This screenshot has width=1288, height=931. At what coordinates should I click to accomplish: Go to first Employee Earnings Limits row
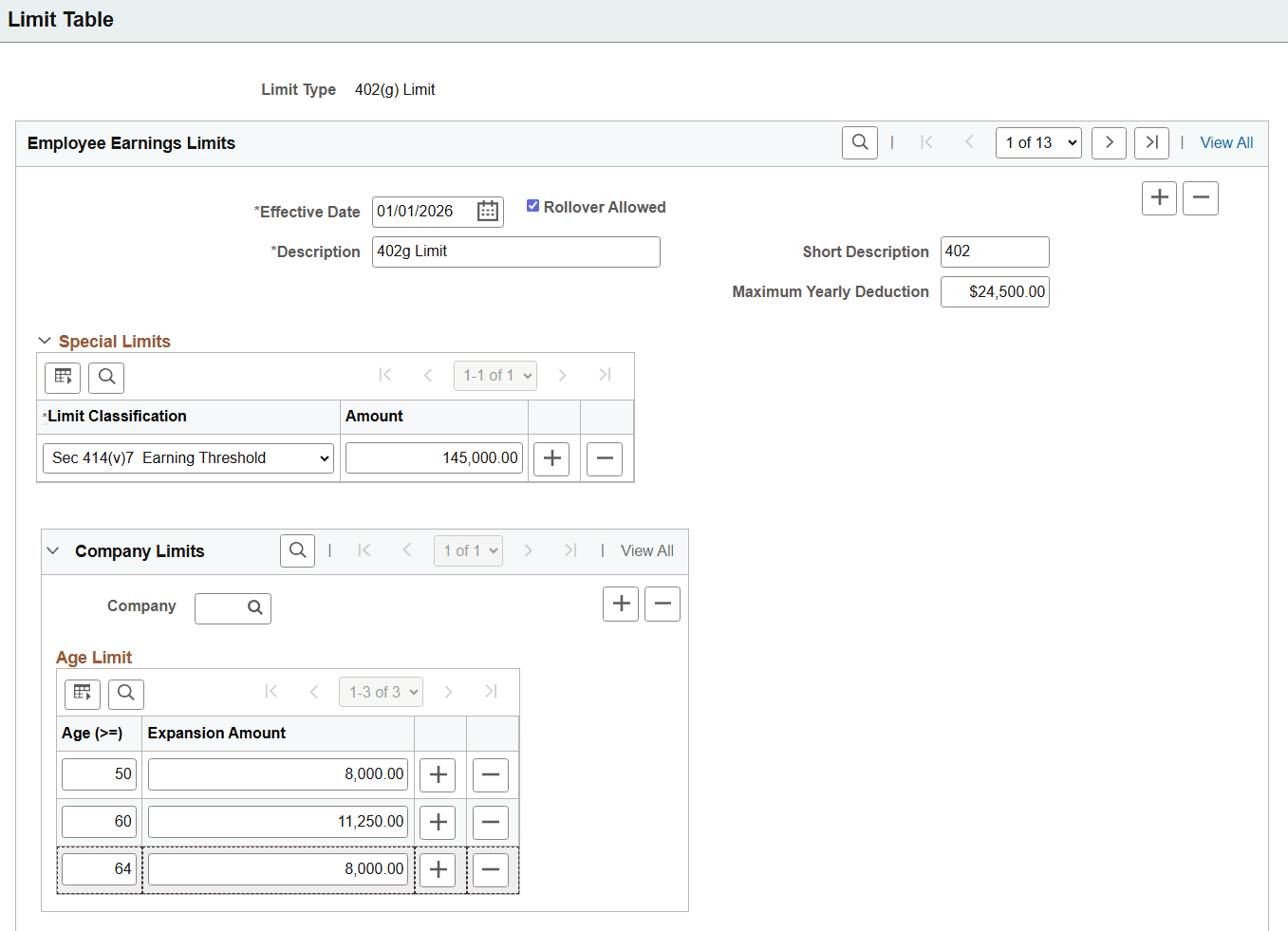coord(926,142)
